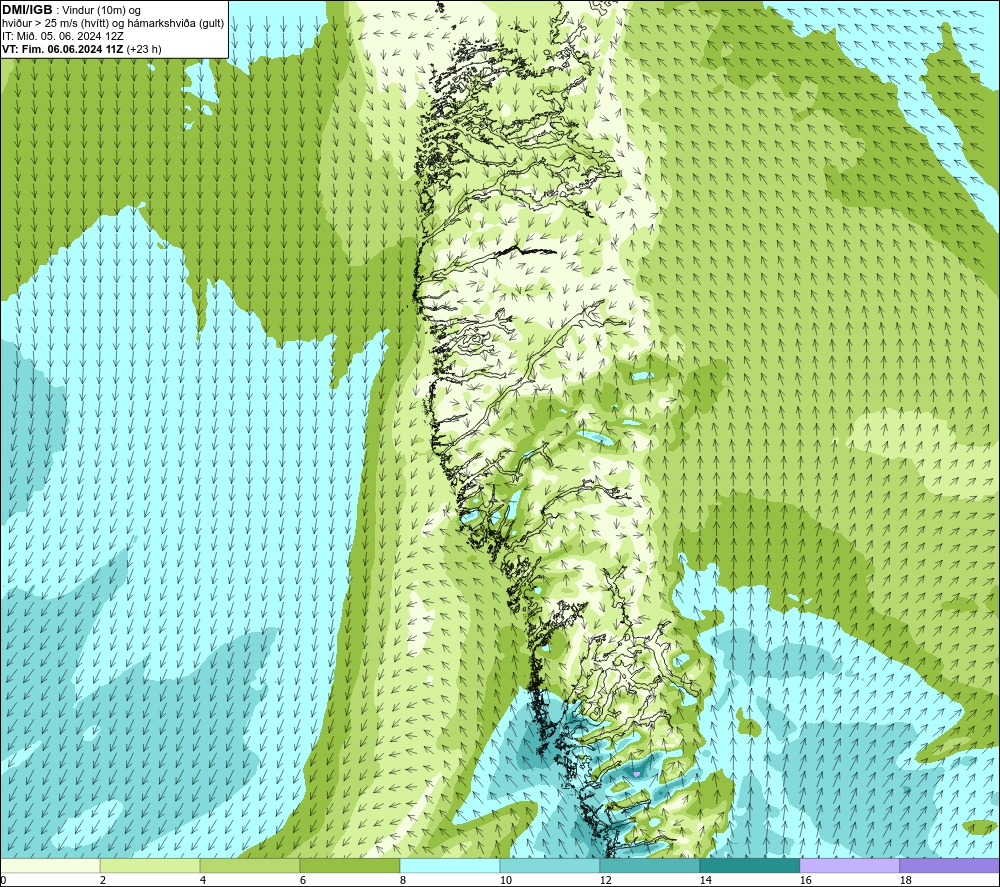Click the scale label '6'

click(x=303, y=880)
